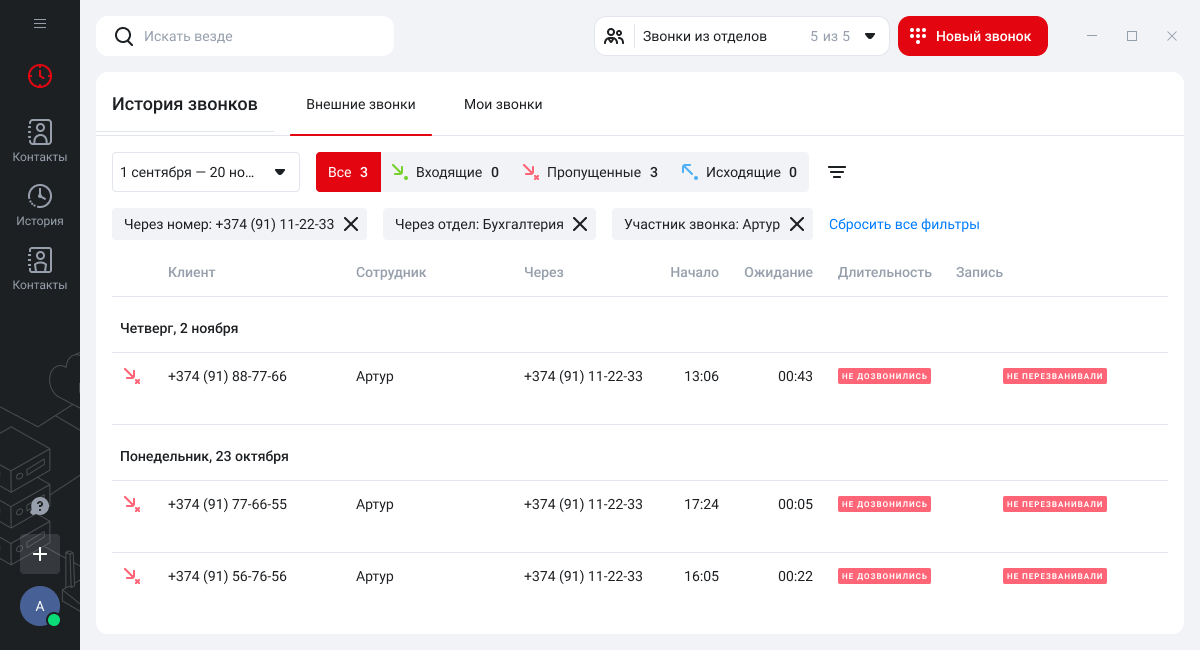This screenshot has height=650, width=1200.
Task: Open the advanced filters icon
Action: pyautogui.click(x=837, y=172)
